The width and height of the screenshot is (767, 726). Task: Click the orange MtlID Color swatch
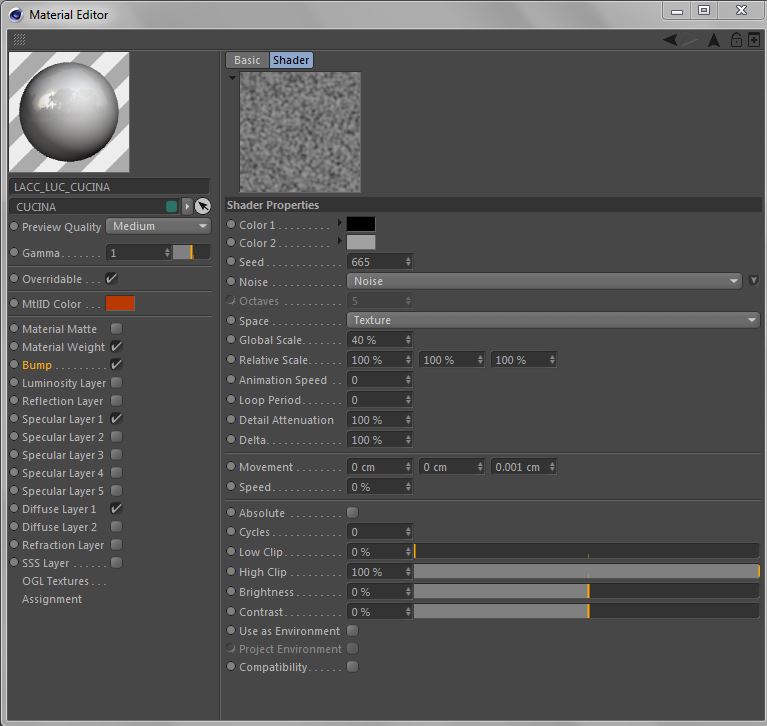pos(120,304)
